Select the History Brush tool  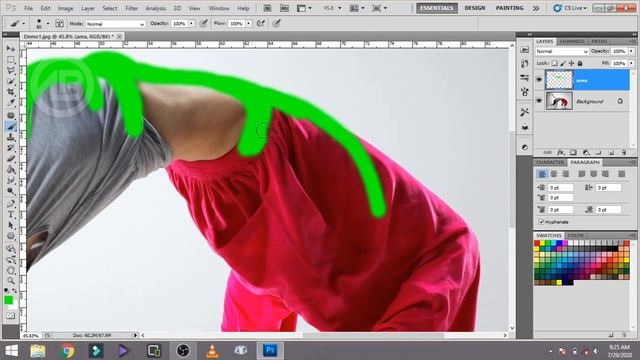11,148
